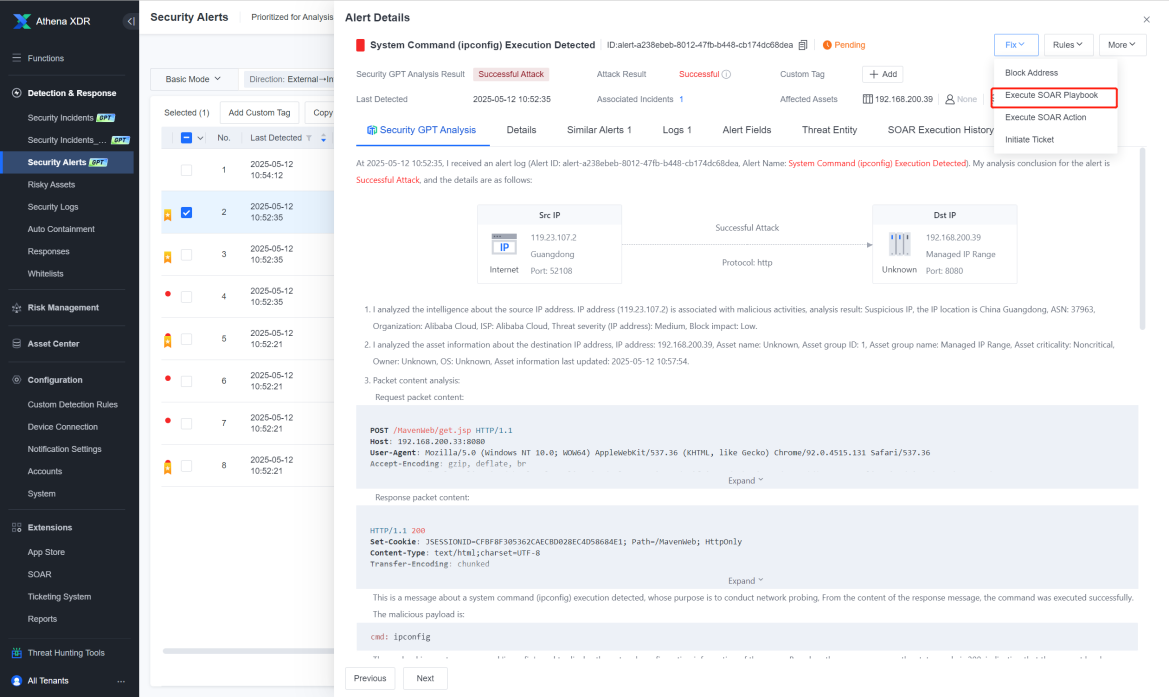Viewport: 1169px width, 697px height.
Task: Click the Previous button
Action: [x=370, y=678]
